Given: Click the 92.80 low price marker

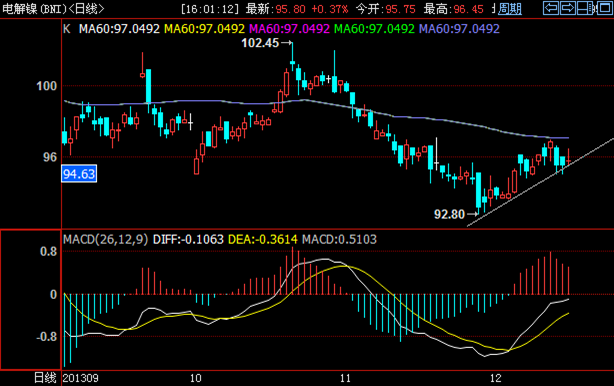Looking at the screenshot, I should click(450, 214).
